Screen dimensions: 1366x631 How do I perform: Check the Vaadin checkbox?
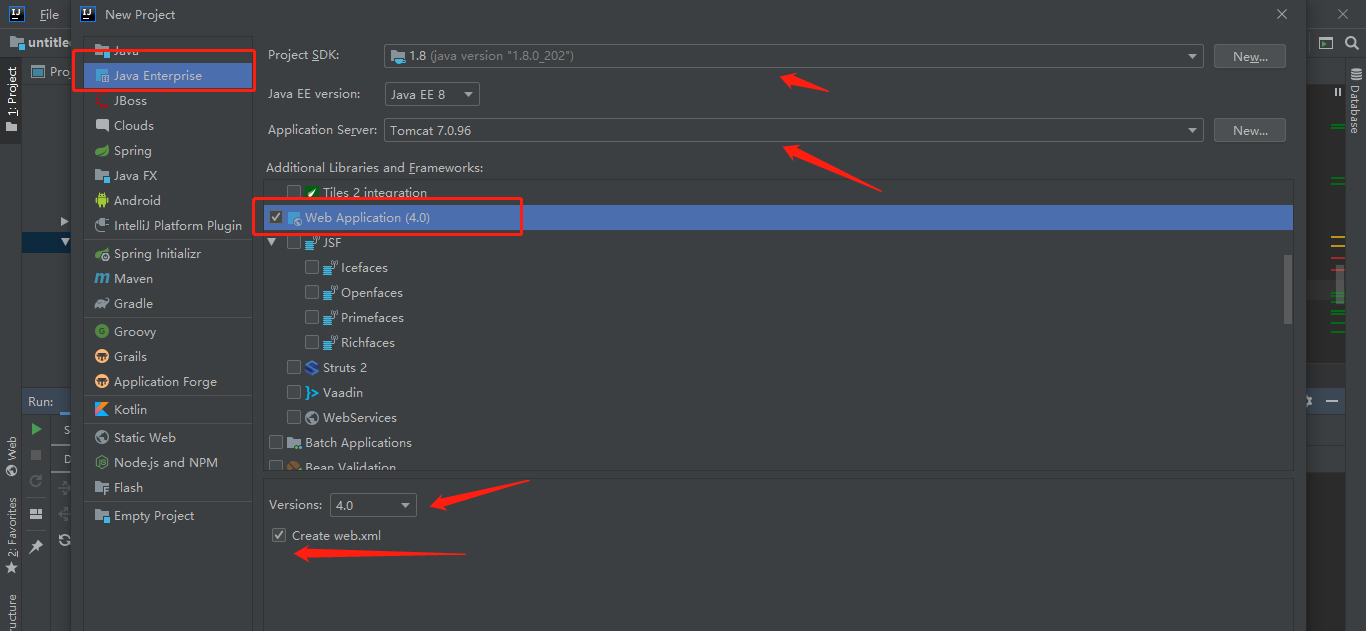click(x=294, y=392)
